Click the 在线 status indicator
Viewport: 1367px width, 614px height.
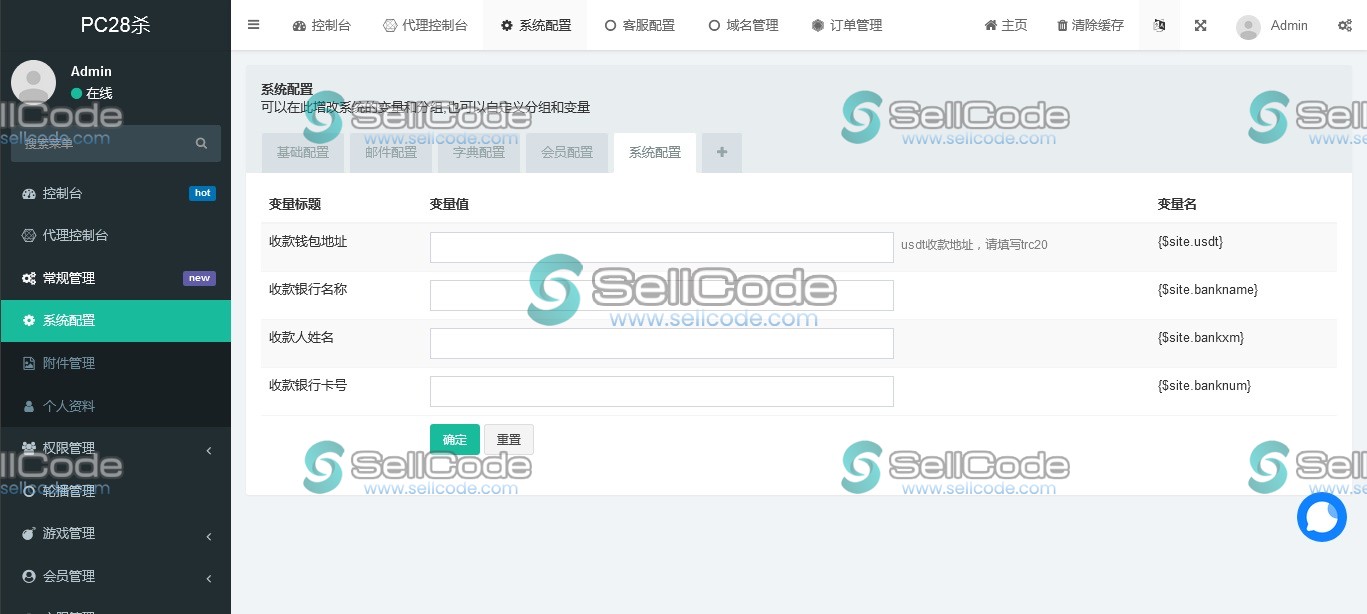click(x=92, y=93)
